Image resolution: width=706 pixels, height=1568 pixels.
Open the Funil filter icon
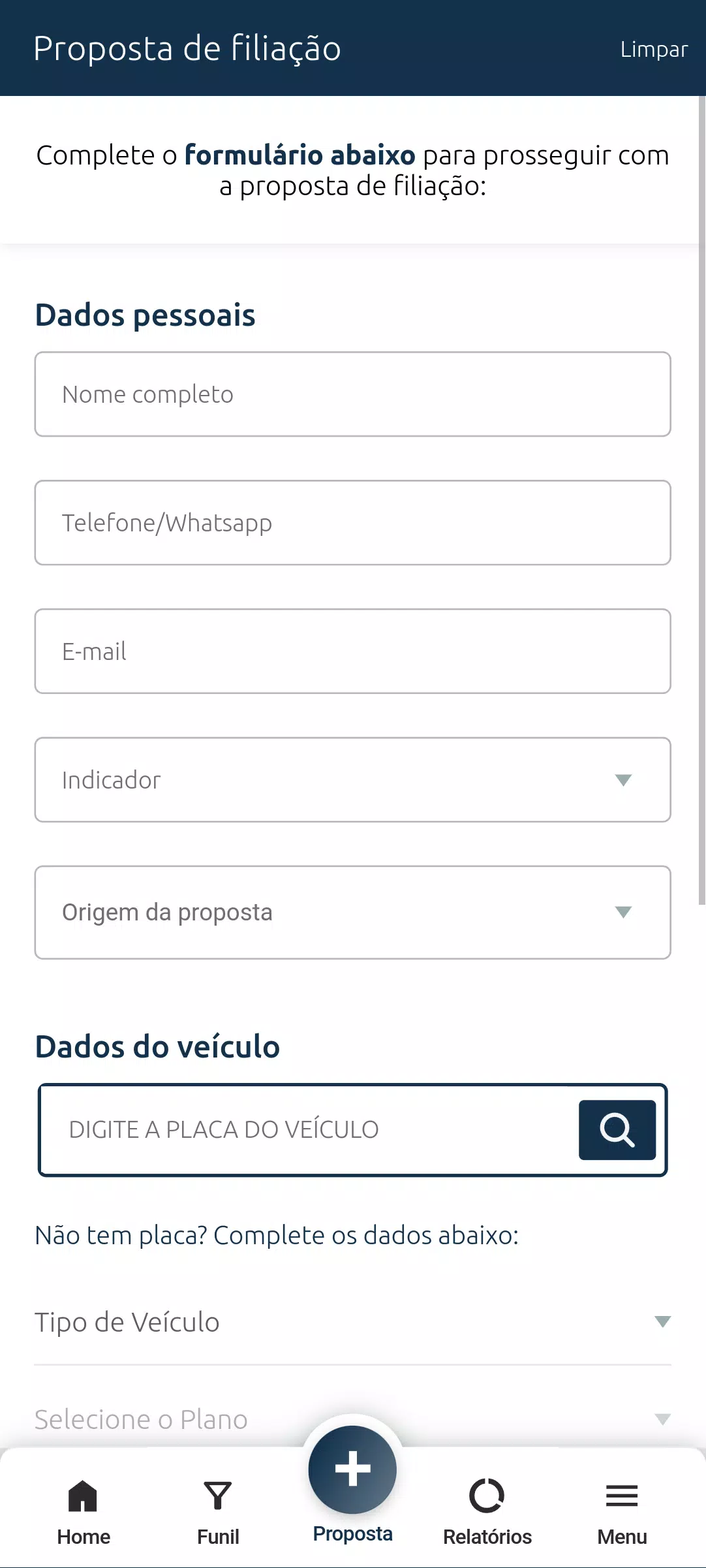218,1496
